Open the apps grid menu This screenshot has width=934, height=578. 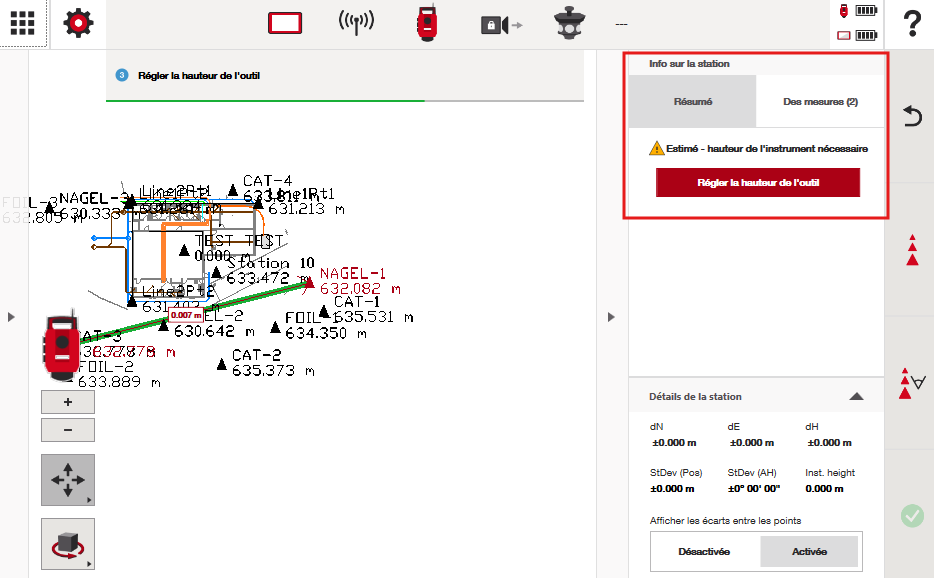(24, 24)
